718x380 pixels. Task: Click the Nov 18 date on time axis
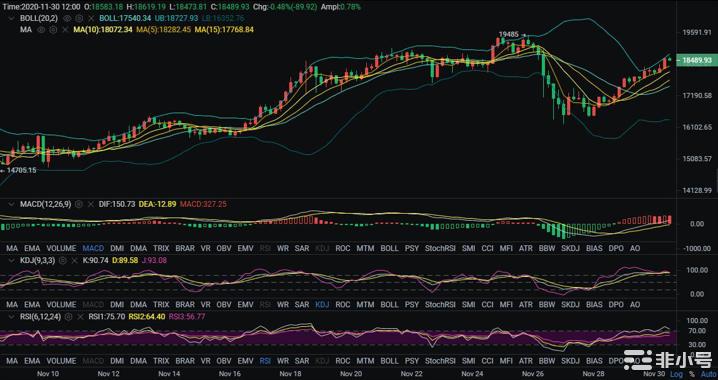click(x=290, y=374)
